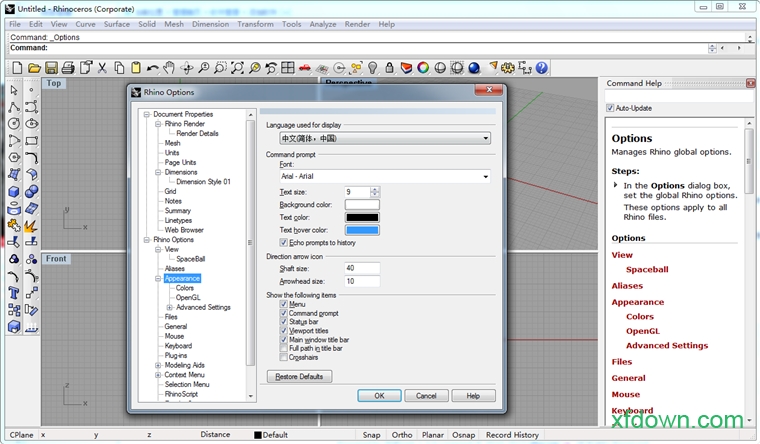Select the Text object tool in sidebar
The height and width of the screenshot is (444, 760).
click(x=14, y=292)
